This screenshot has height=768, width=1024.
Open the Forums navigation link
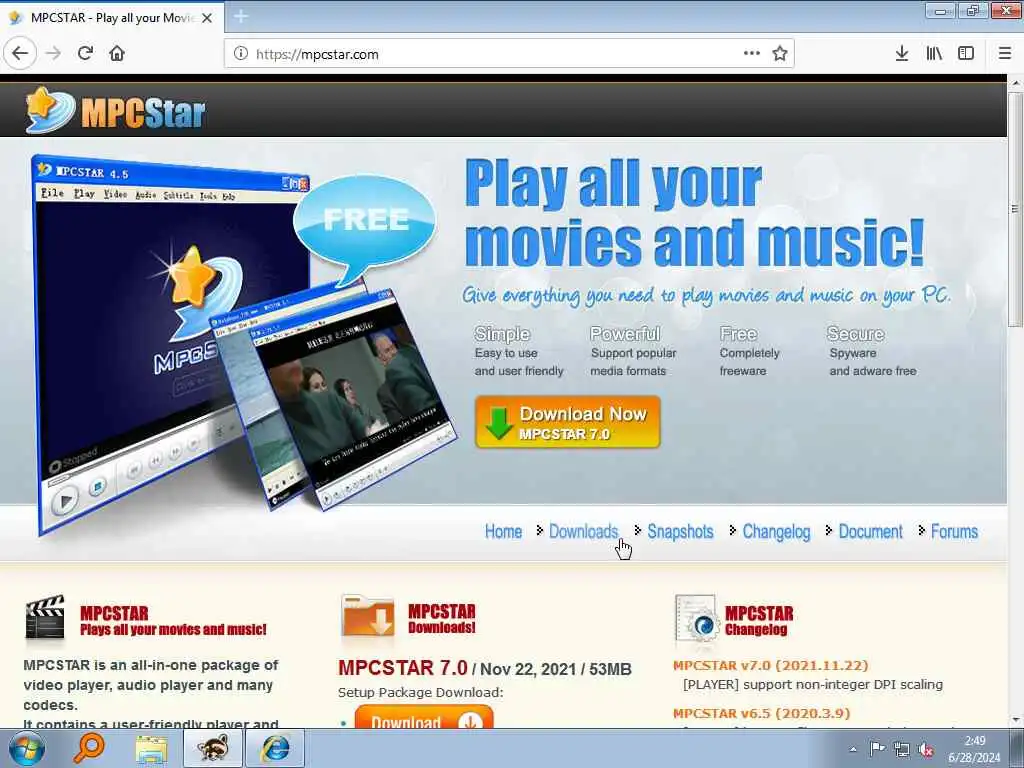click(x=954, y=532)
